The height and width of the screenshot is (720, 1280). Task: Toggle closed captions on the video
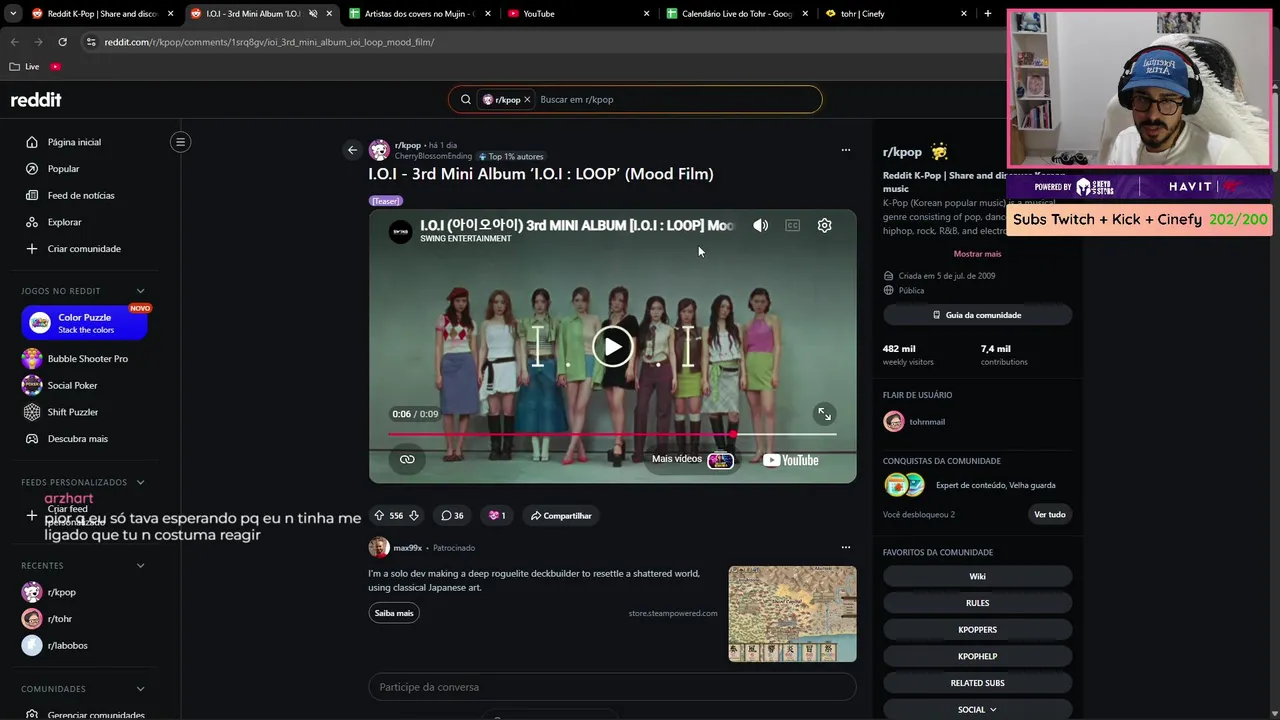click(x=793, y=226)
